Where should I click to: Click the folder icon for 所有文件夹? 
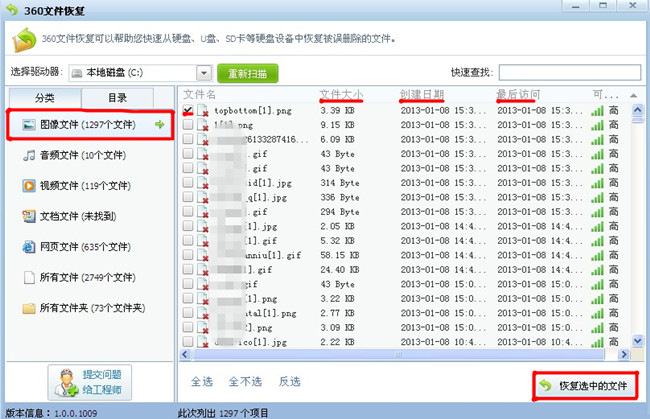pyautogui.click(x=29, y=308)
